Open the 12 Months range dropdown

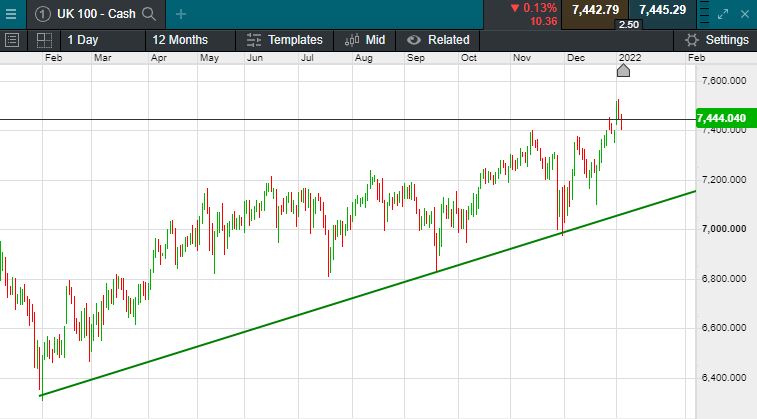pos(180,40)
